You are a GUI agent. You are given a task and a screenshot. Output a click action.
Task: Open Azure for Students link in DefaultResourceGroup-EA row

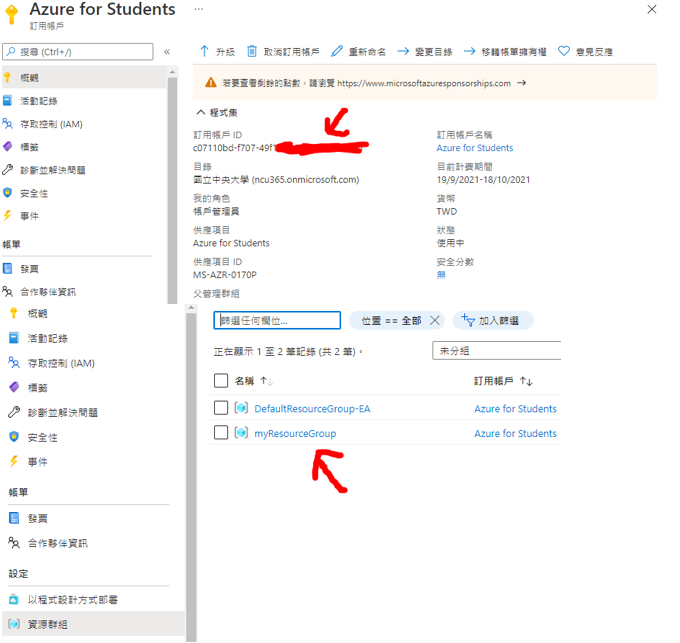(x=515, y=409)
